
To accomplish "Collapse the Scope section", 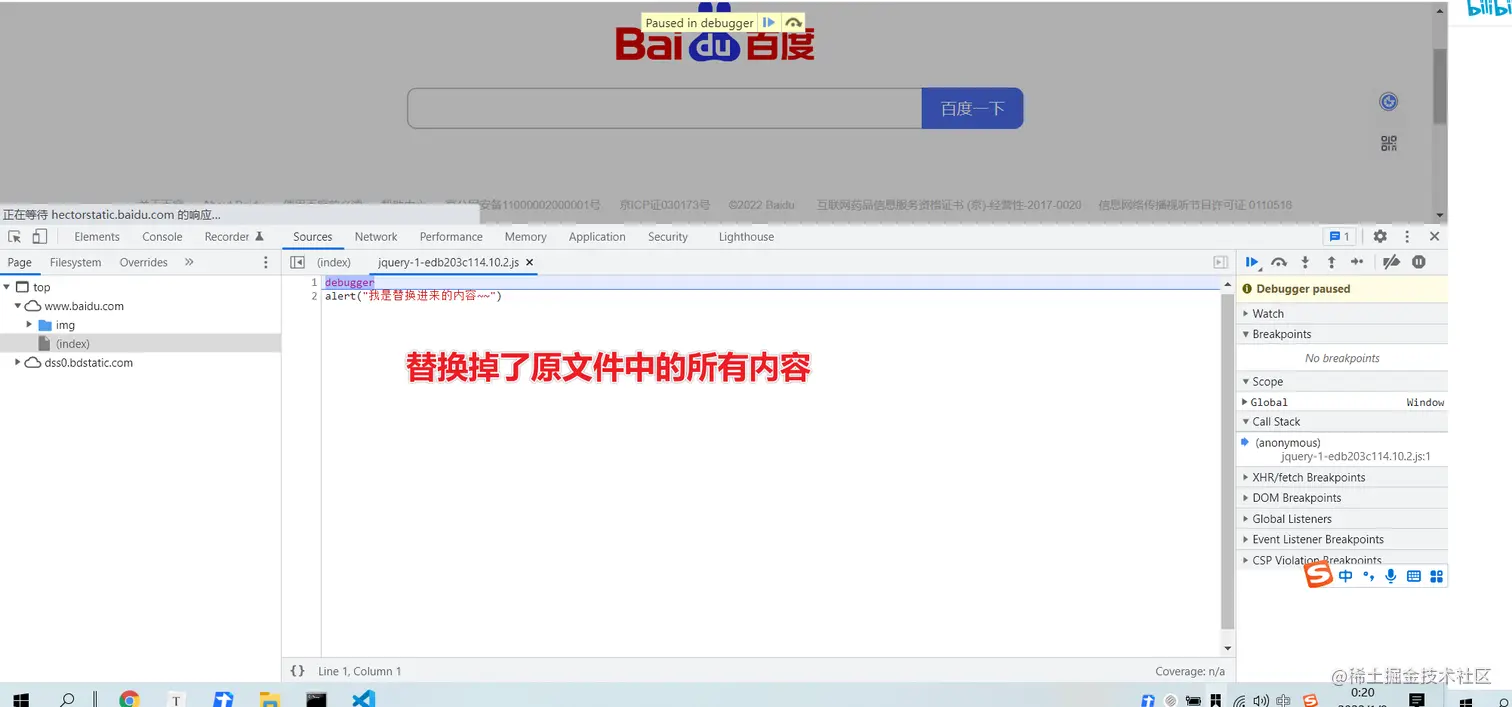I will click(x=1342, y=381).
